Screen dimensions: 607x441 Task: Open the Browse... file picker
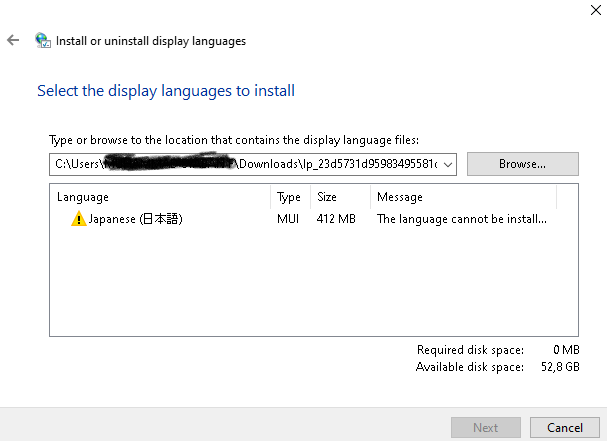point(523,164)
